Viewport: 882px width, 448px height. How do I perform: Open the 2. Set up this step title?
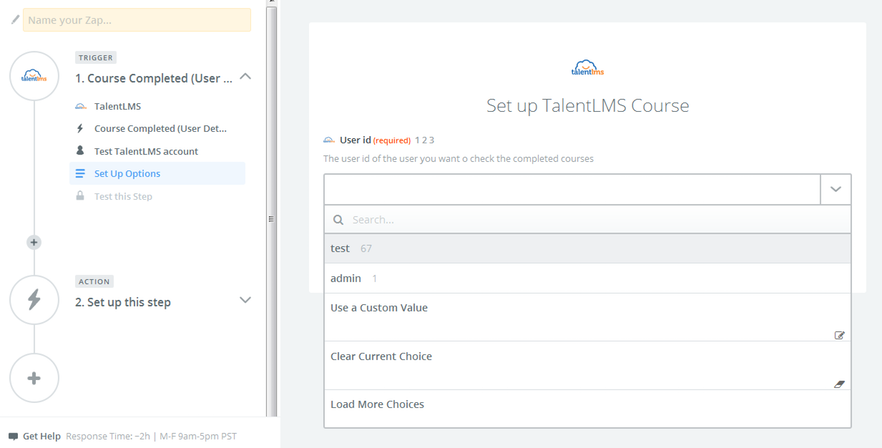pyautogui.click(x=123, y=302)
